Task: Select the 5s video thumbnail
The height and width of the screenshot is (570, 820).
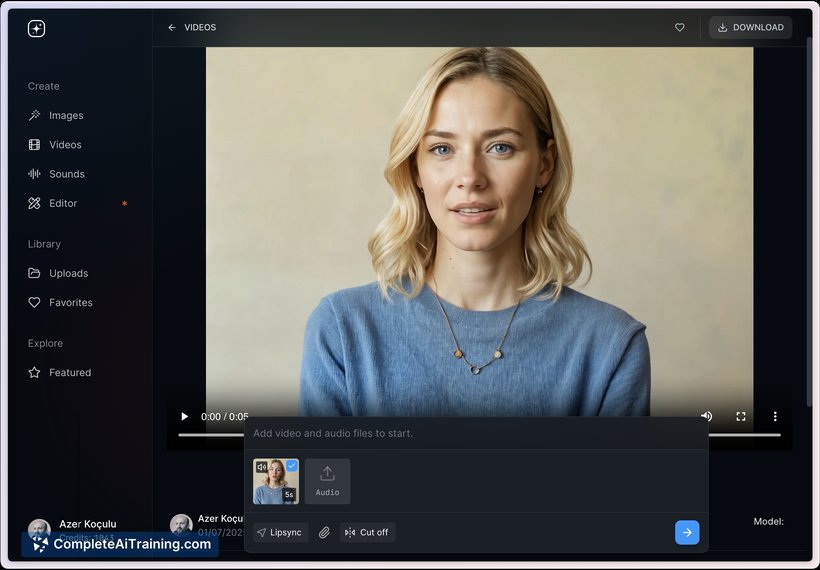Action: [276, 484]
